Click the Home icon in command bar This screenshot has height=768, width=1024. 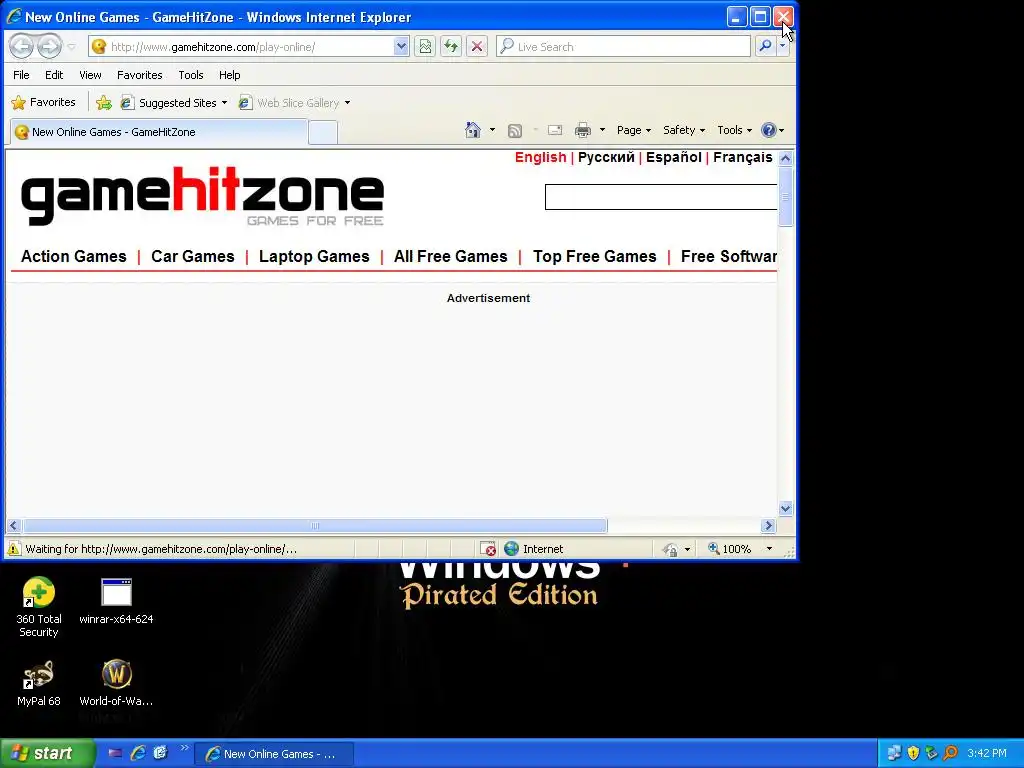(473, 130)
